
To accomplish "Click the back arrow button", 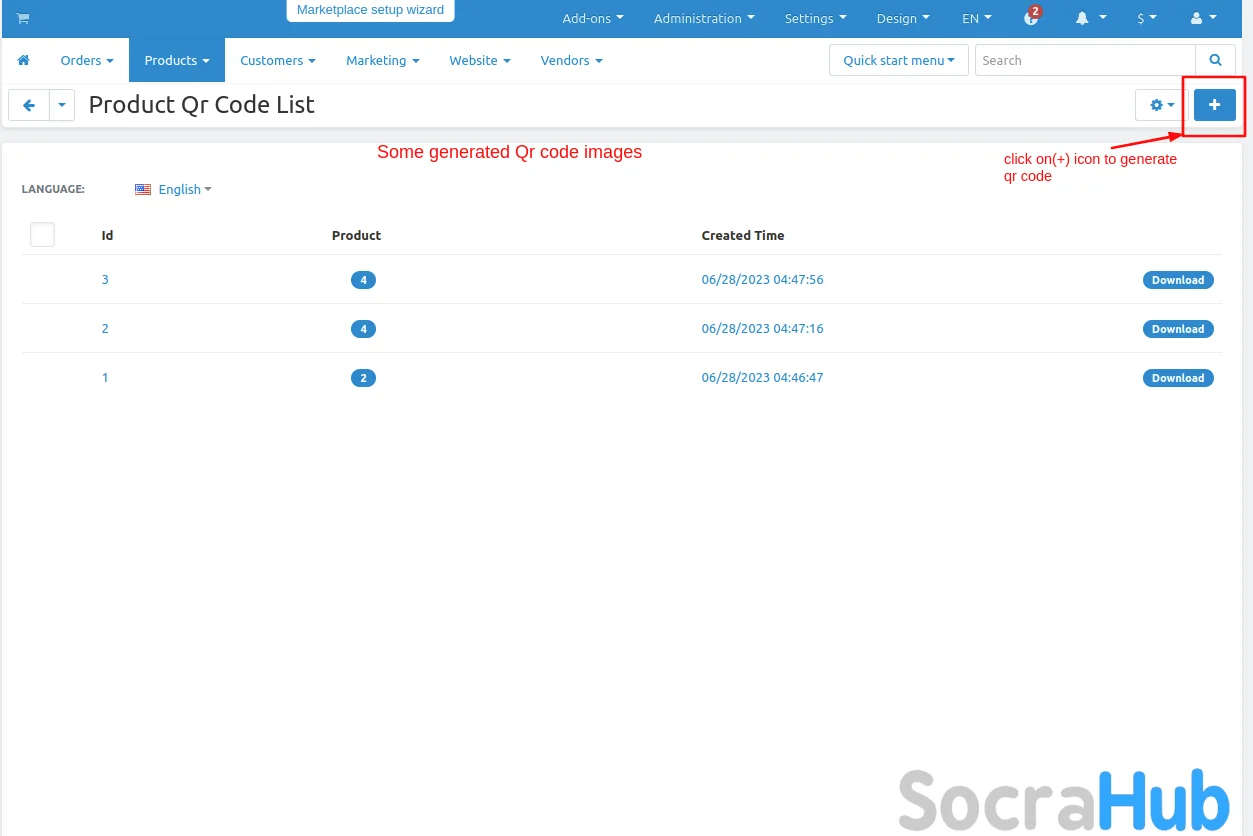I will 29,105.
